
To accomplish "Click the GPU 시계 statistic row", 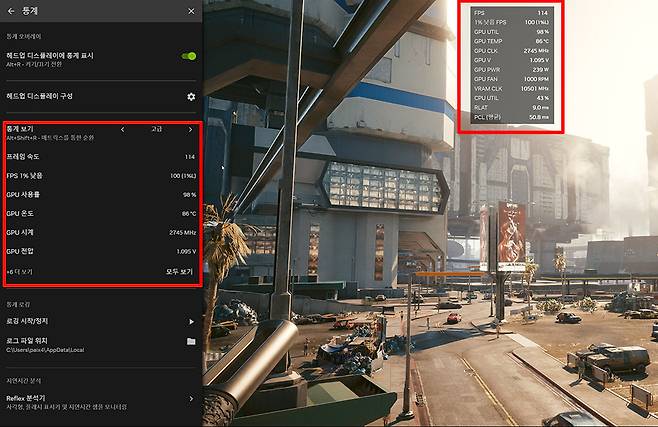I will coord(100,233).
